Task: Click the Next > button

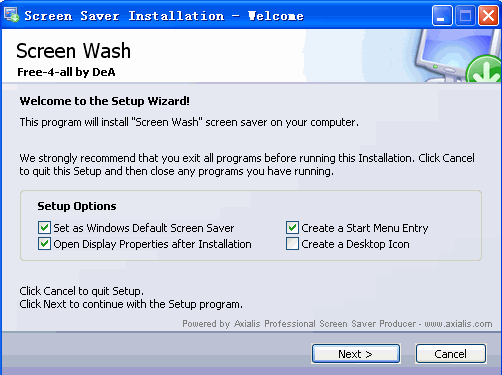Action: click(356, 354)
